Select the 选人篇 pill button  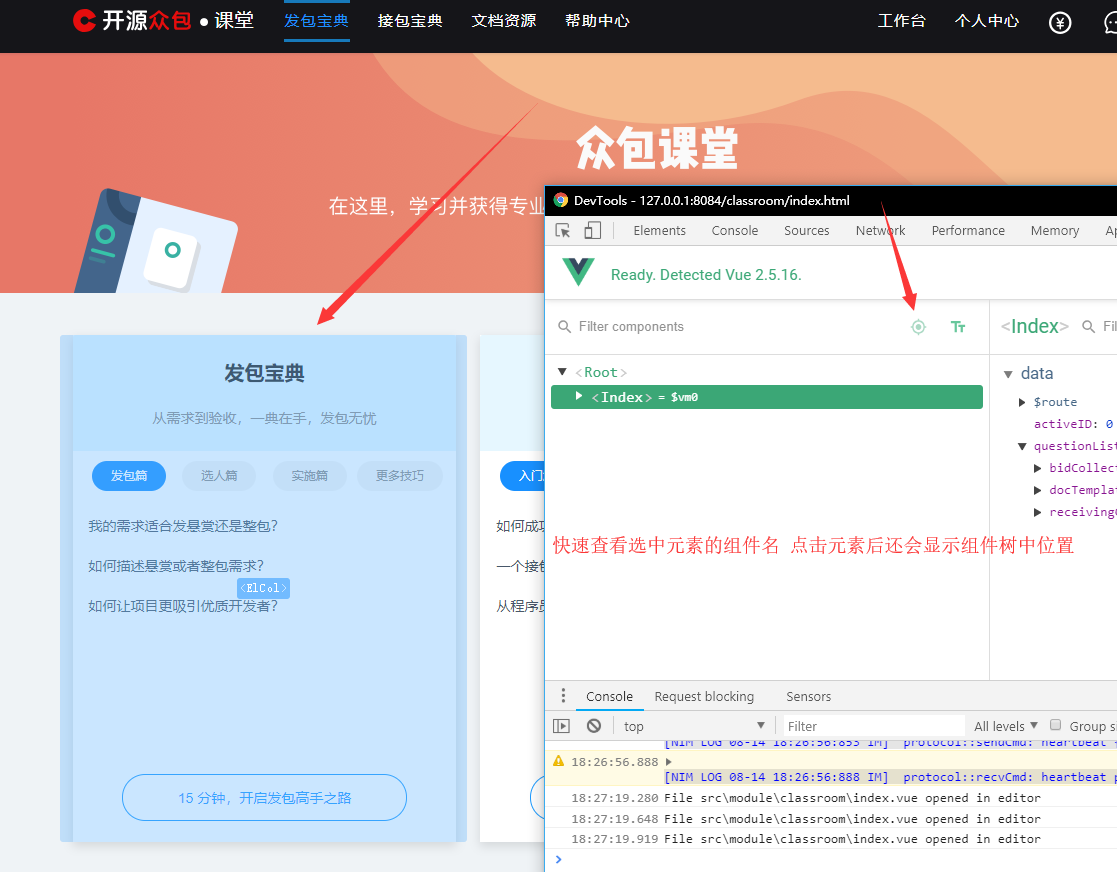coord(219,475)
